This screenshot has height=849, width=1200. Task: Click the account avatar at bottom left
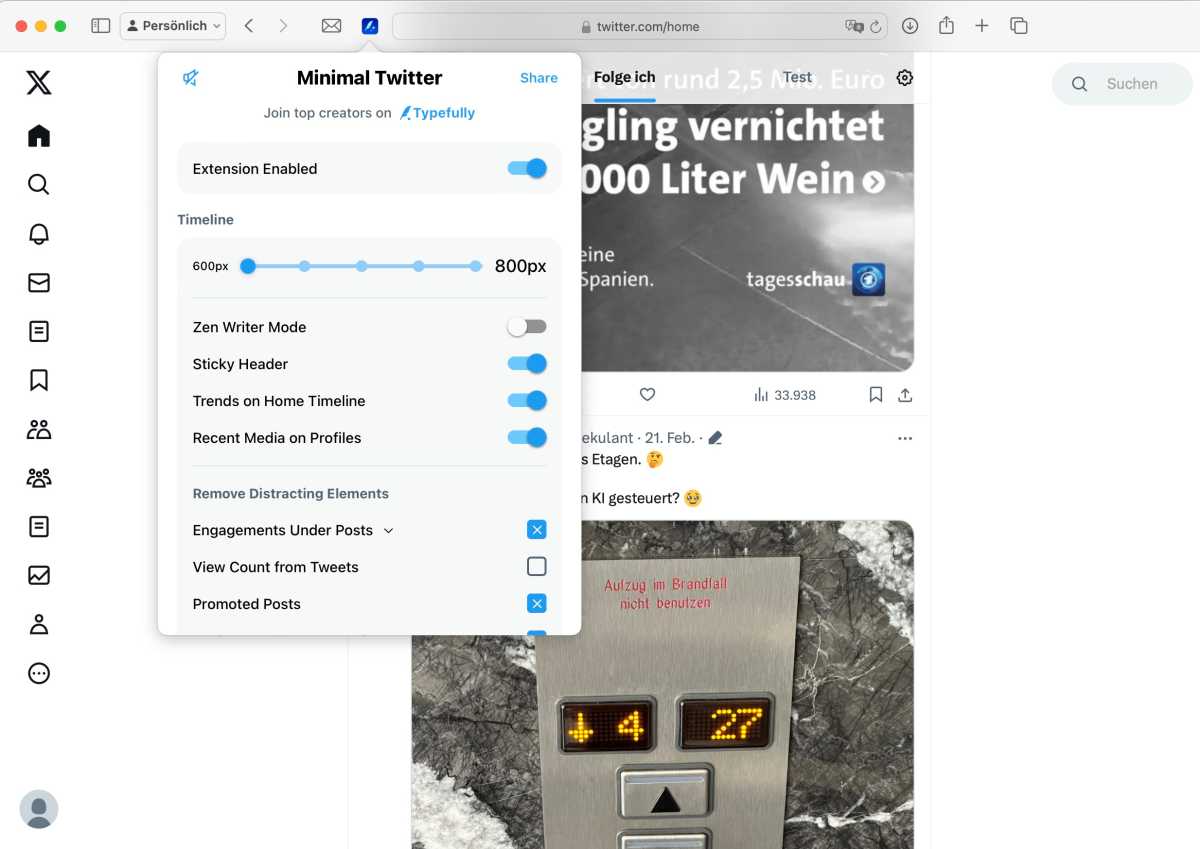coord(39,809)
